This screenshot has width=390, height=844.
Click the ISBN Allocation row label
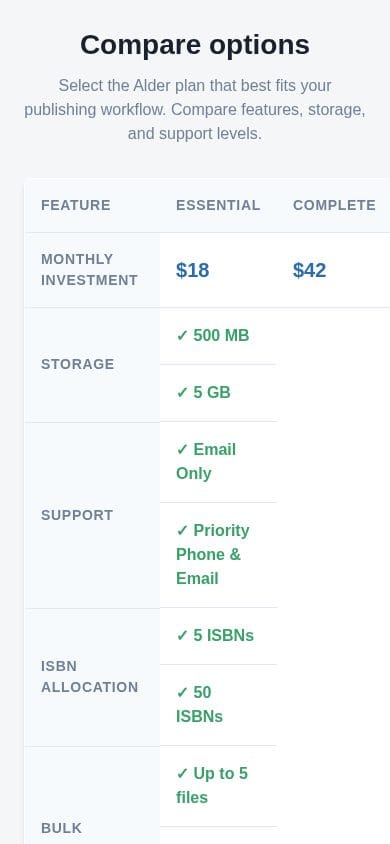click(x=89, y=677)
